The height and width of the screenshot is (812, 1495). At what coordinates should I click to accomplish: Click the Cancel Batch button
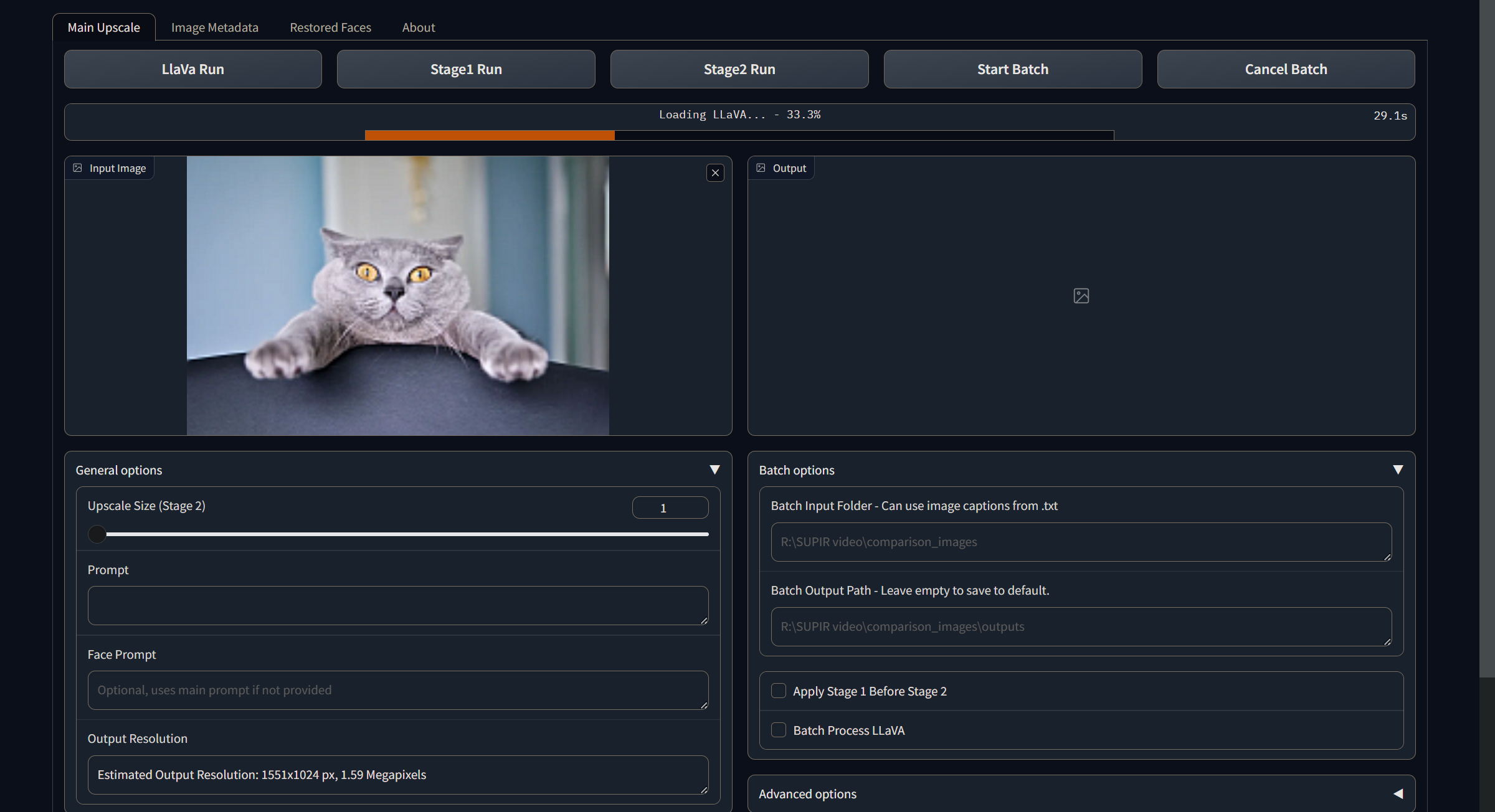[x=1285, y=69]
